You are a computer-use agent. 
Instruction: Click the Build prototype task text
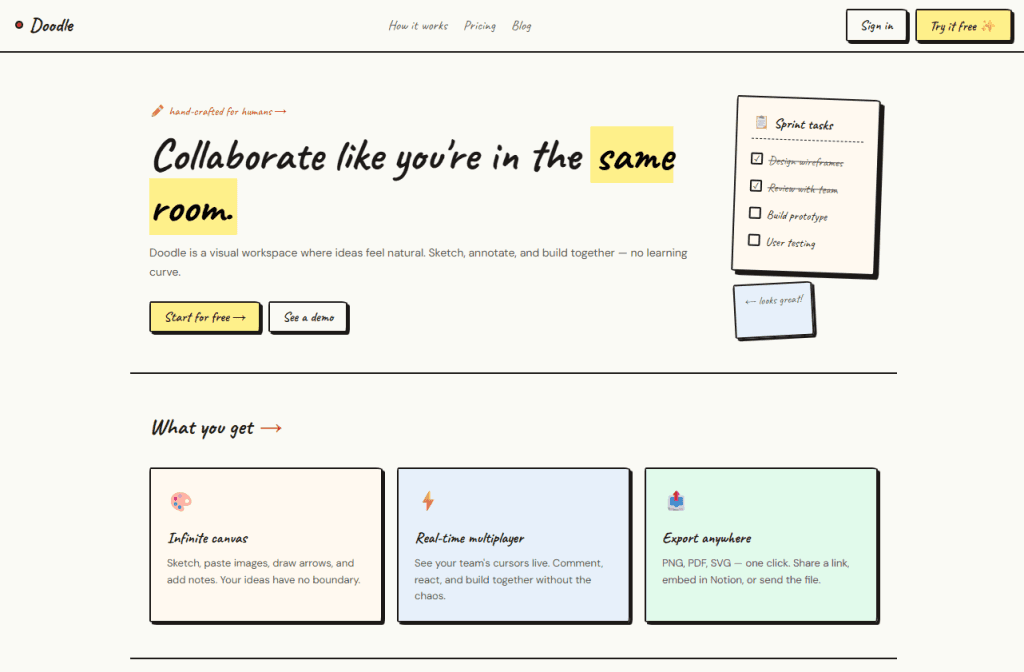pyautogui.click(x=797, y=216)
